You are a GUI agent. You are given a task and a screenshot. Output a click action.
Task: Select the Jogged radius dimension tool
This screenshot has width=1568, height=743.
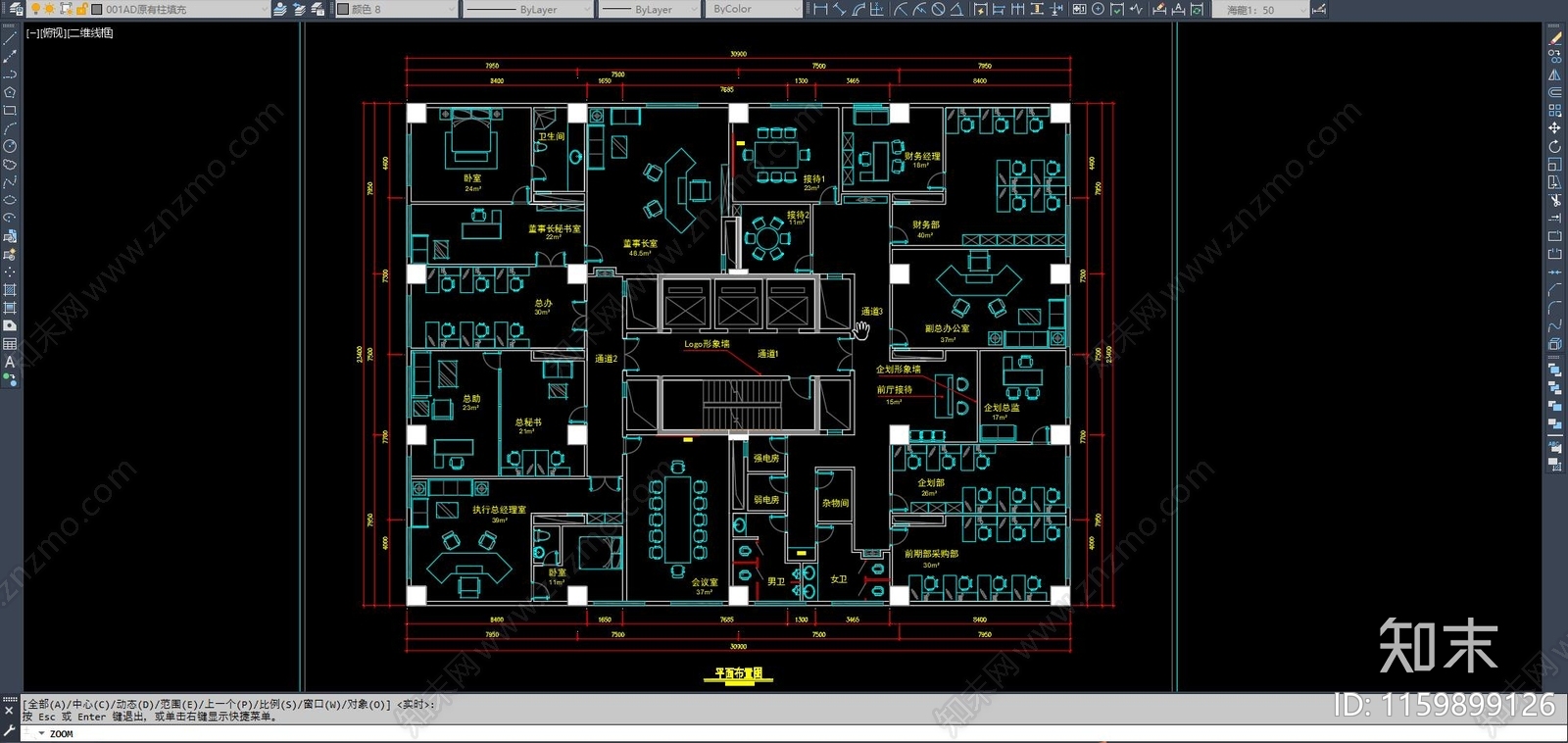(x=919, y=9)
